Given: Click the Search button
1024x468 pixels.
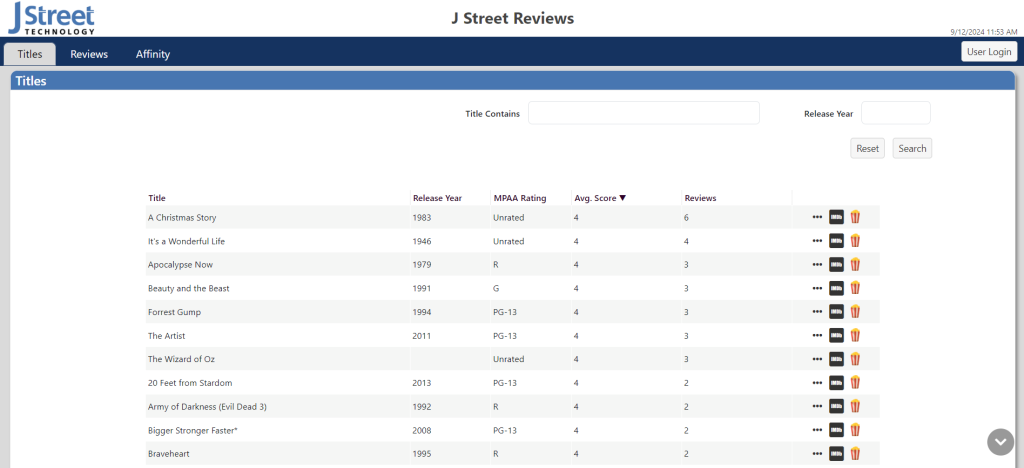Looking at the screenshot, I should 912,148.
